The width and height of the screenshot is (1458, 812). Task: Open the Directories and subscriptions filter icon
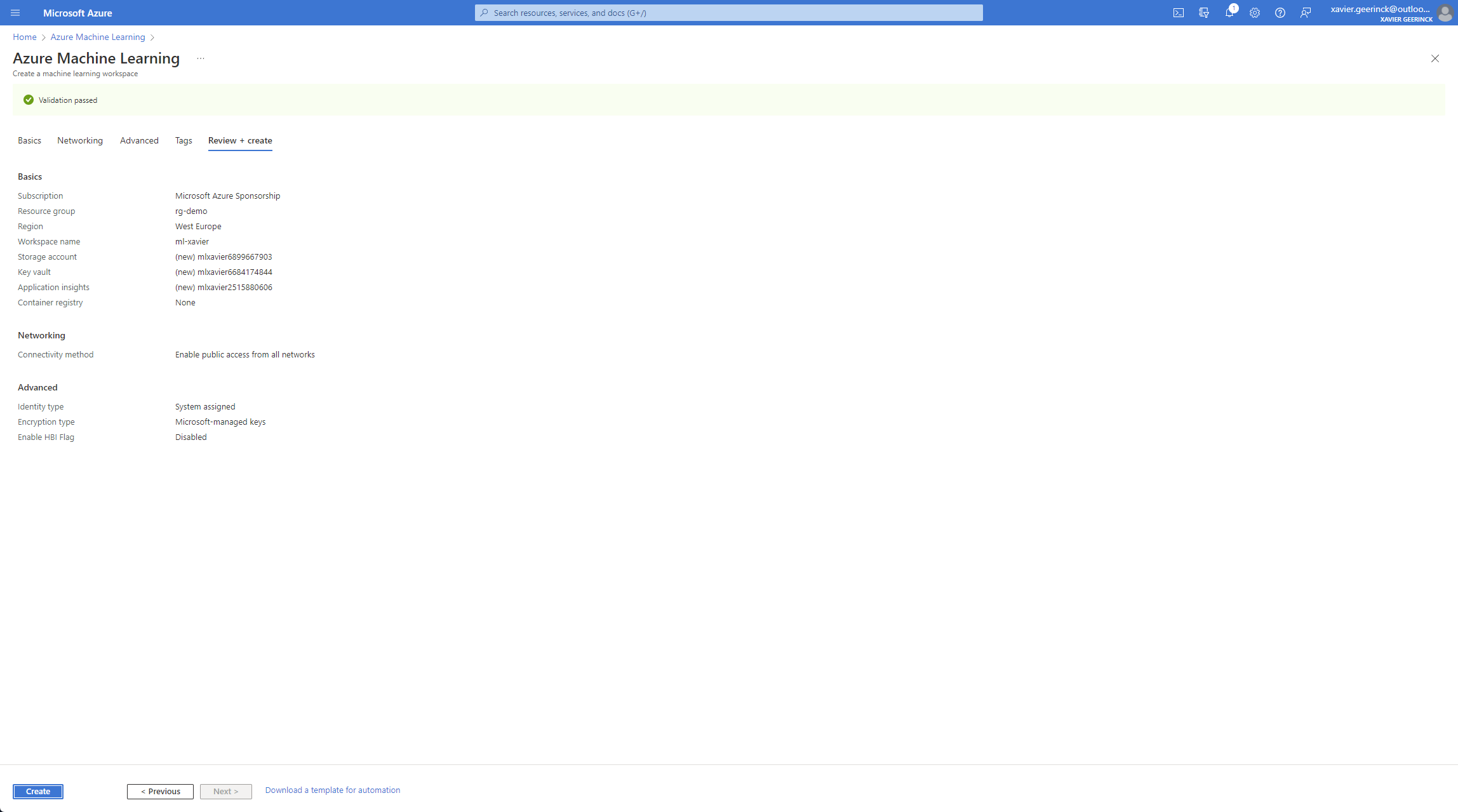tap(1204, 13)
